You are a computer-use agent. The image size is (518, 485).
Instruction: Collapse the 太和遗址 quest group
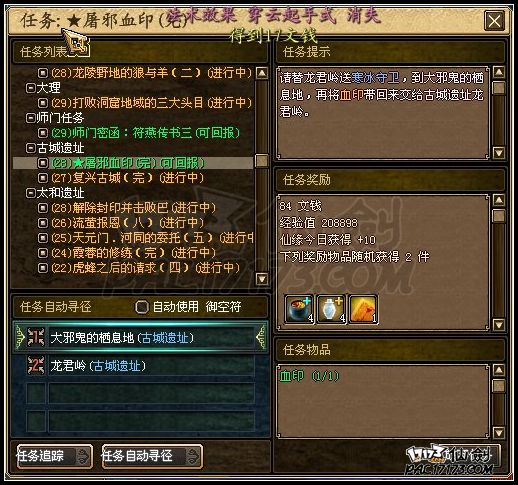pos(31,193)
